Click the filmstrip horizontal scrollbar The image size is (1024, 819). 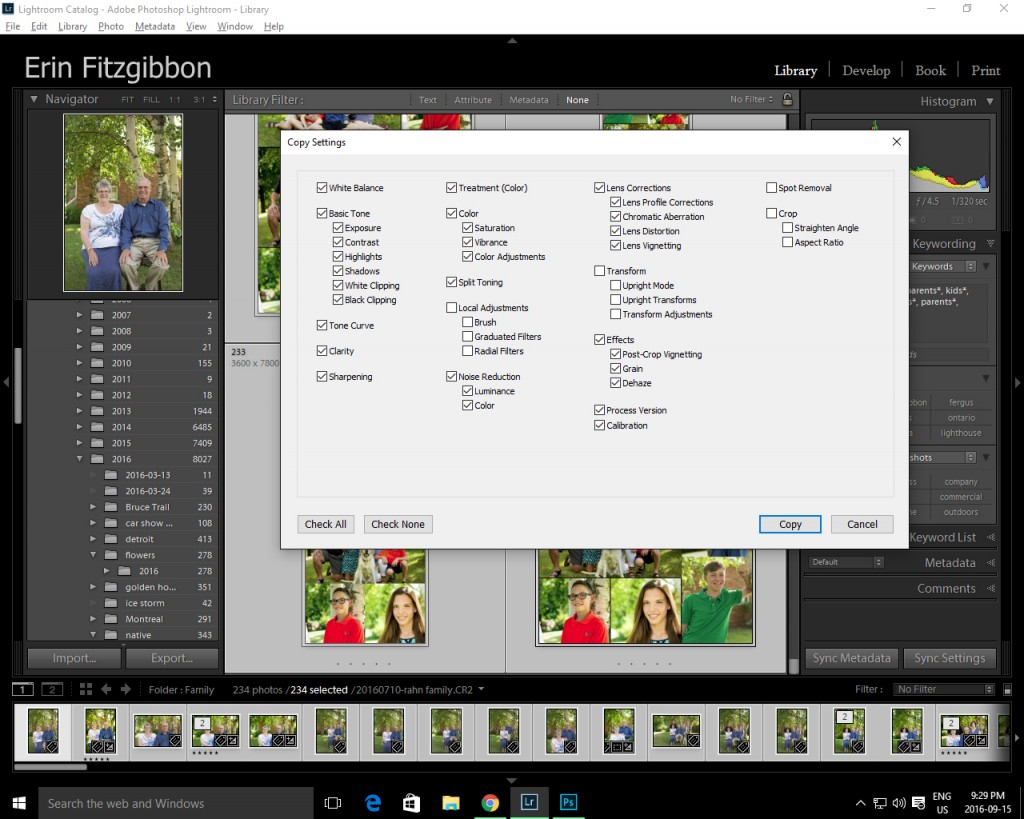click(x=50, y=767)
